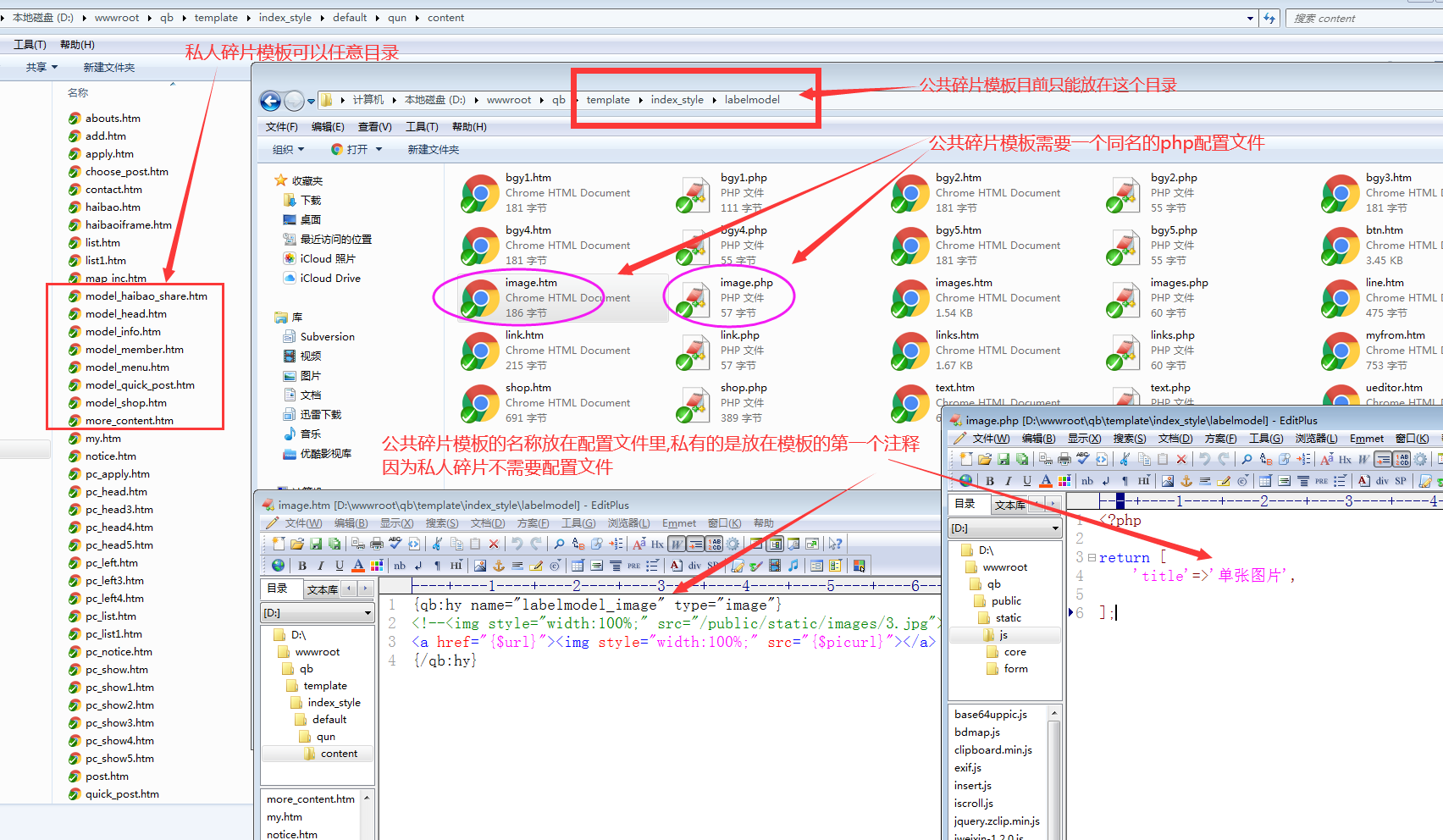
Task: Click Open file icon in image.htm EditPlus
Action: point(297,544)
